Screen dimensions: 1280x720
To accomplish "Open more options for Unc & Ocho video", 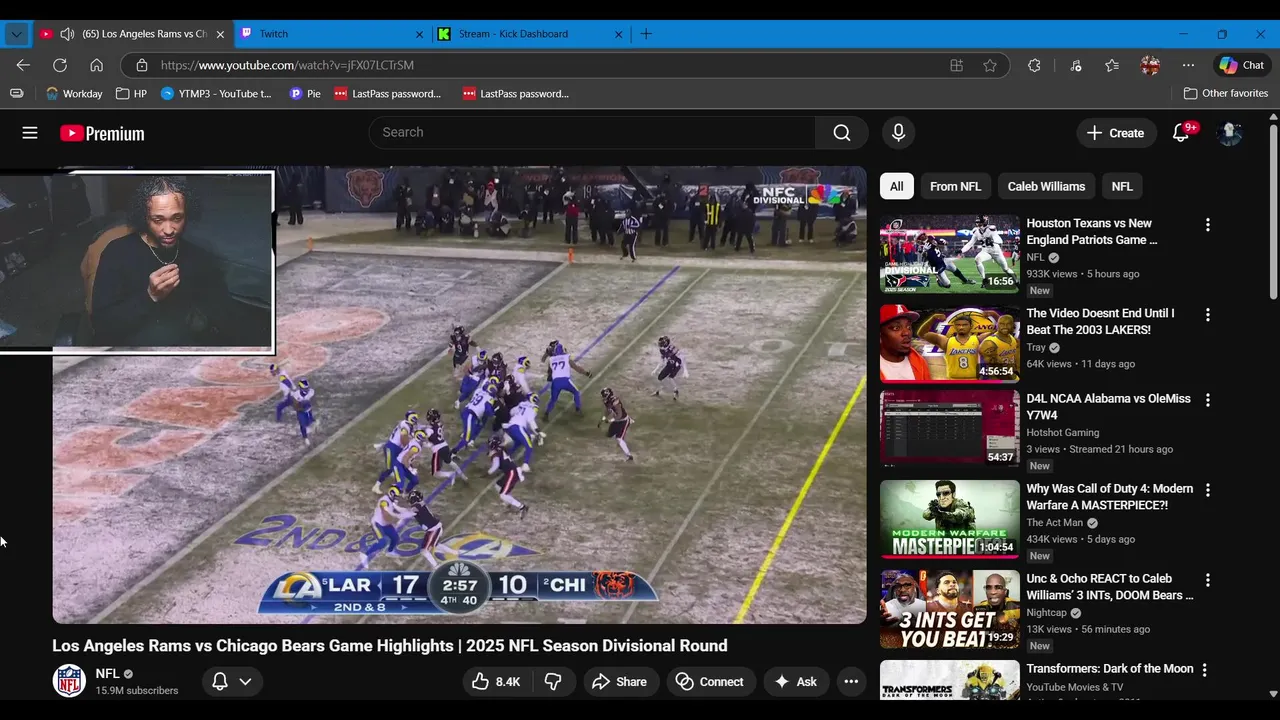I will tap(1207, 580).
